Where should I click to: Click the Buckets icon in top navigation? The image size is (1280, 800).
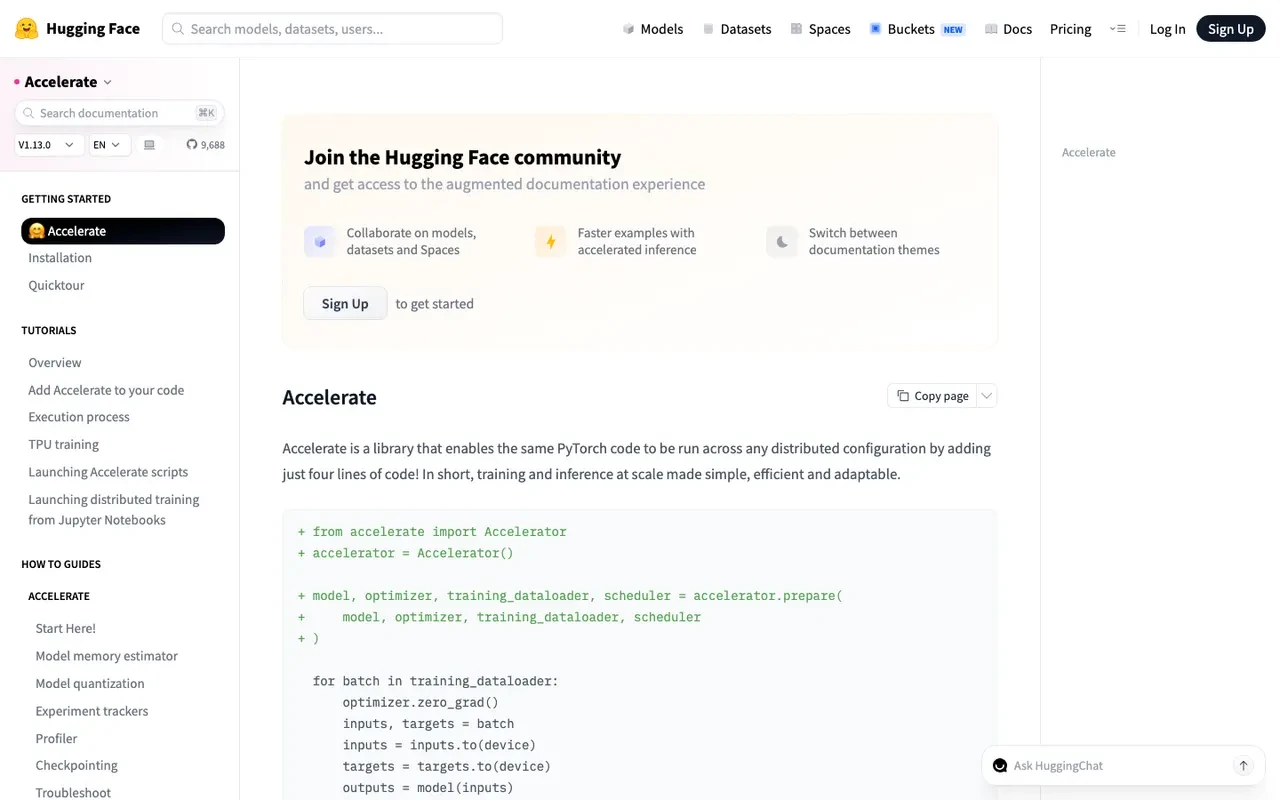[x=876, y=29]
